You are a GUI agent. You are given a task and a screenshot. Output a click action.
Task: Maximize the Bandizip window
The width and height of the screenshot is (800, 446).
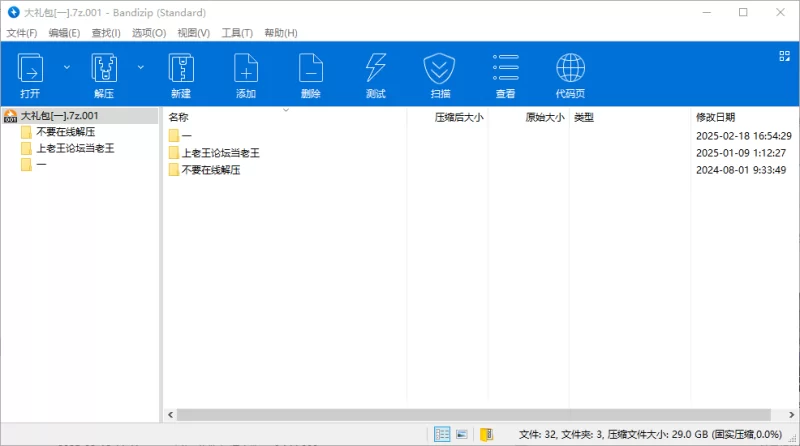point(743,12)
